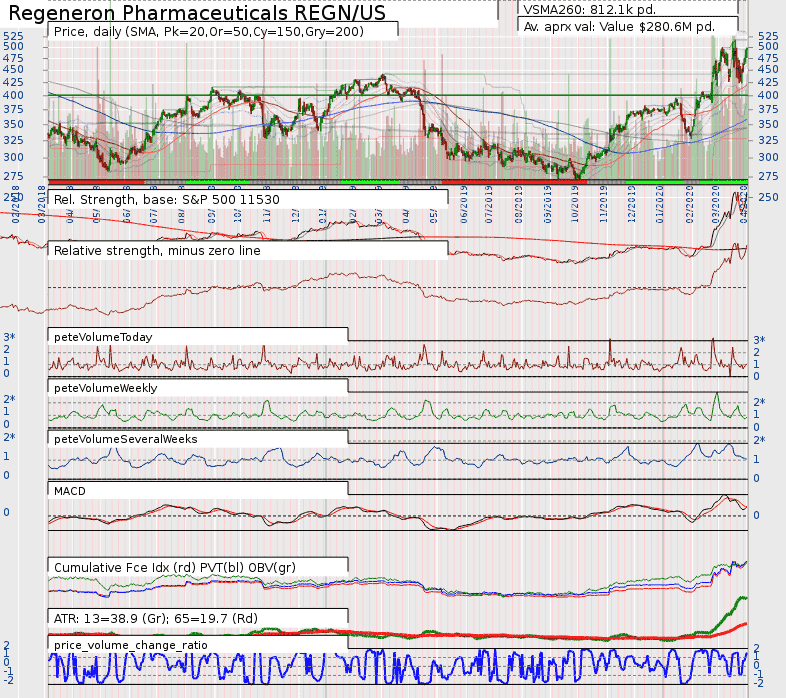Click the Cumulative Fce Idx PVT OBV label

(174, 568)
